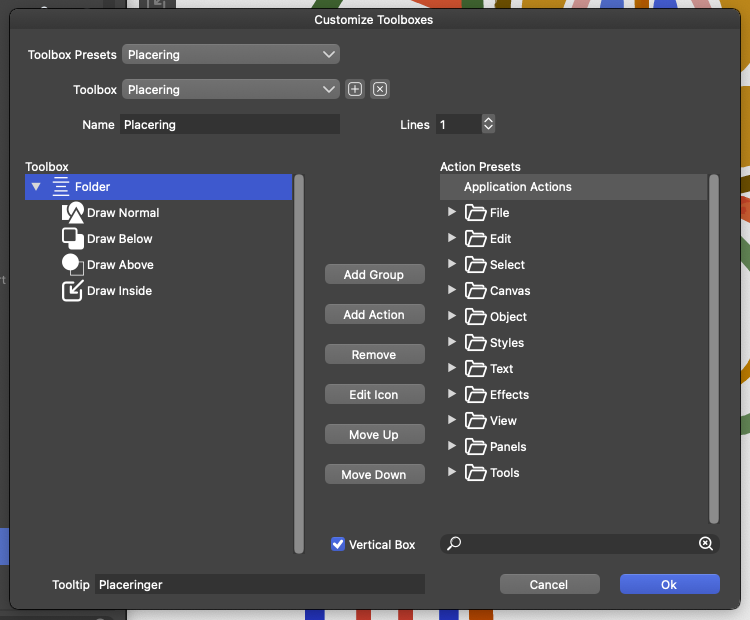Select the Application Actions header
The image size is (750, 620).
tap(517, 187)
